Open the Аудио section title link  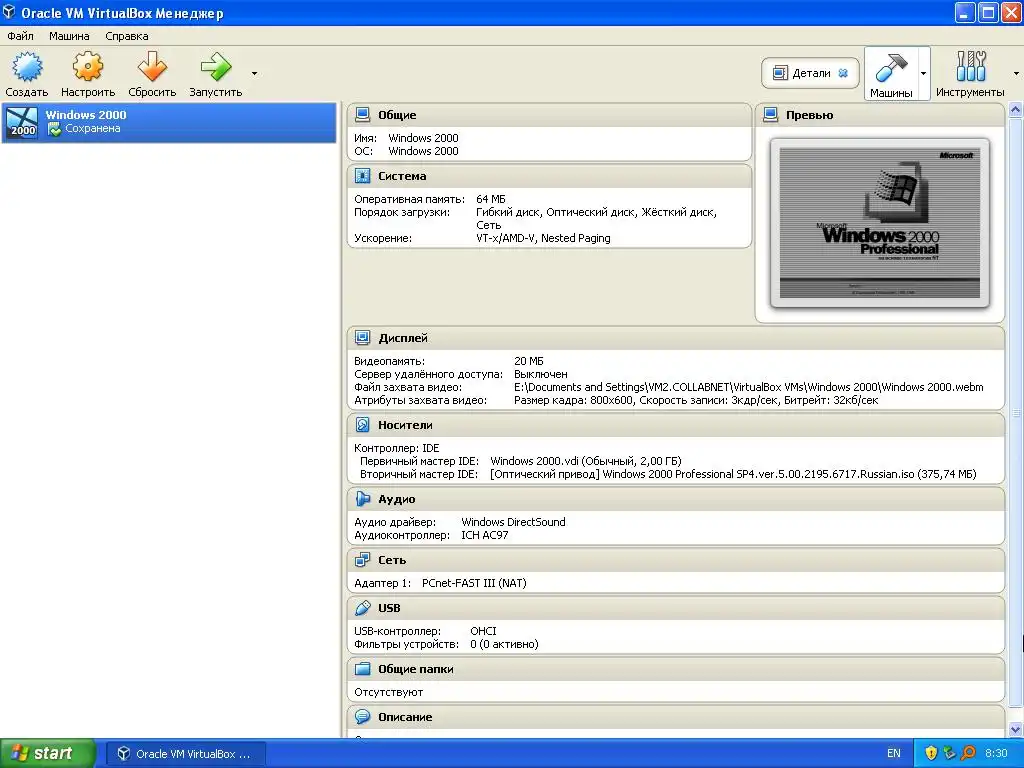tap(396, 499)
